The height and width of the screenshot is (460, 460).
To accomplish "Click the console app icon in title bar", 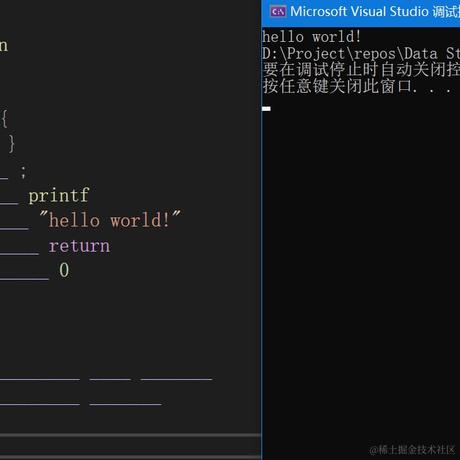I will coord(278,12).
